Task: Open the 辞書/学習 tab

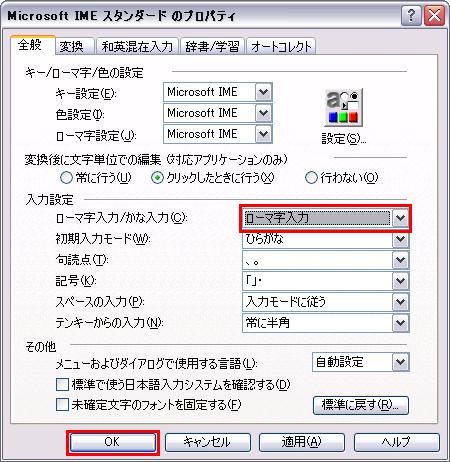Action: [212, 46]
